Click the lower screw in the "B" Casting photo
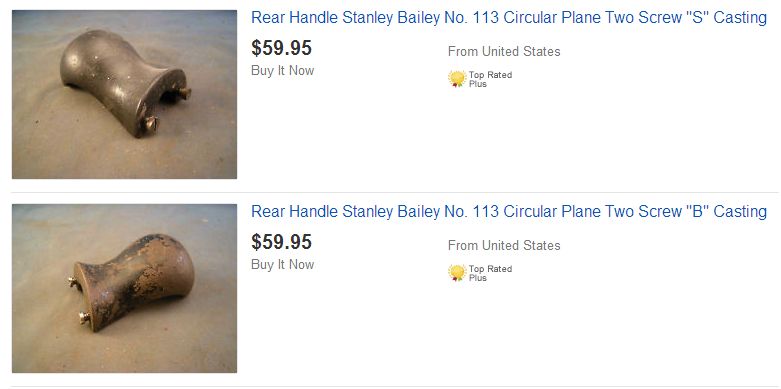 click(x=84, y=317)
